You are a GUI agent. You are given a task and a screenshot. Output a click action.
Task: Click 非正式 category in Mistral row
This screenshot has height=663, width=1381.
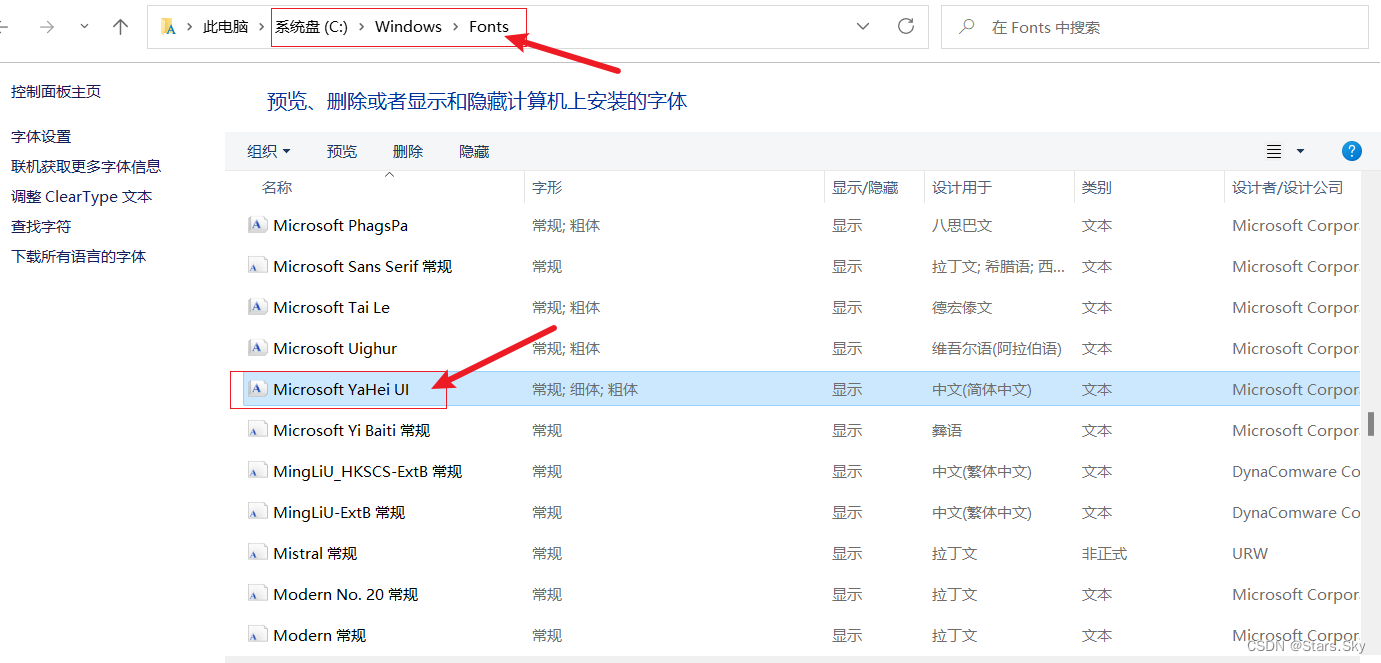click(x=1104, y=553)
